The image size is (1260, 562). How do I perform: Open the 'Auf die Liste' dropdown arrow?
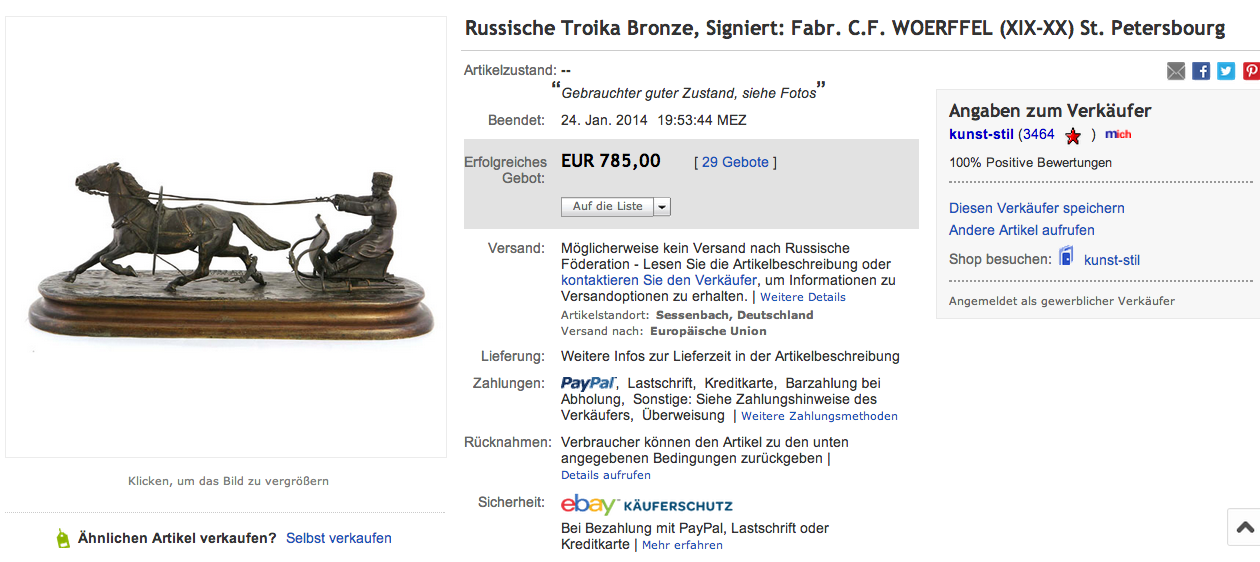click(x=662, y=207)
